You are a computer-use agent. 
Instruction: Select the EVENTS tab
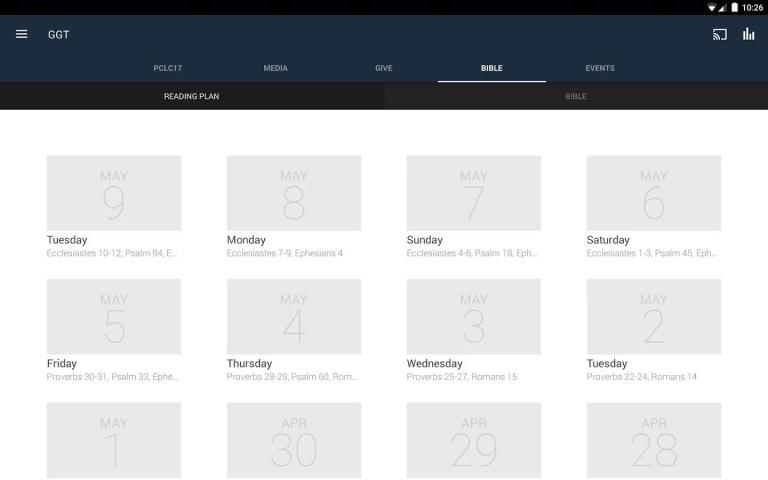tap(600, 68)
